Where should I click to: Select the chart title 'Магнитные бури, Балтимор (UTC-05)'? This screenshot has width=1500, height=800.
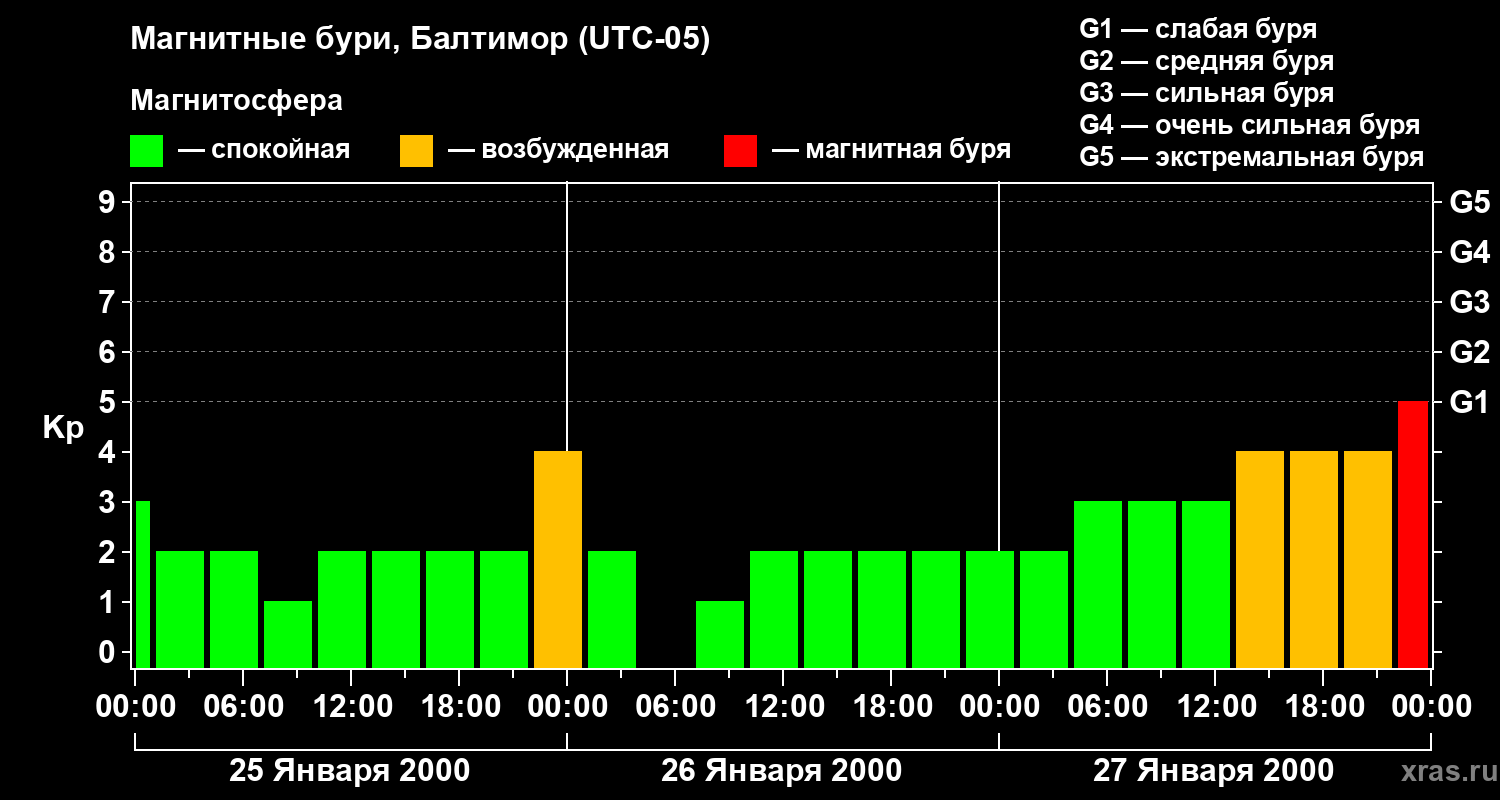(x=420, y=41)
